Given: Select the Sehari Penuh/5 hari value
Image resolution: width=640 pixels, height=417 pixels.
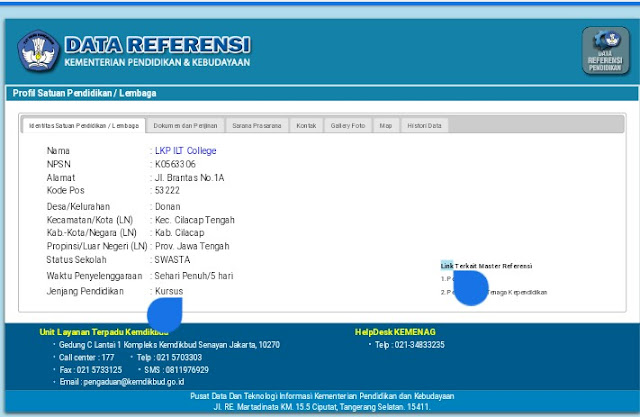Looking at the screenshot, I should [194, 276].
